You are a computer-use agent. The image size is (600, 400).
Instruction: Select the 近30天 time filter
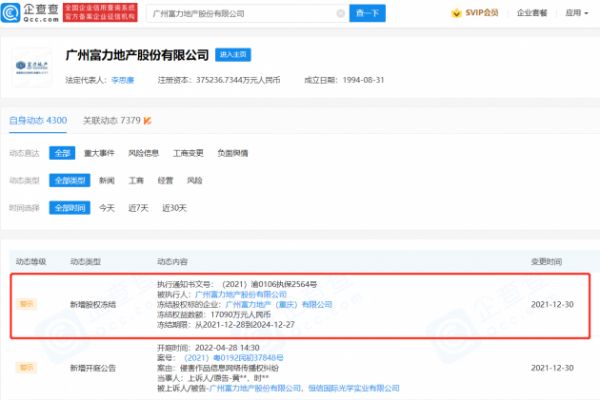(174, 208)
